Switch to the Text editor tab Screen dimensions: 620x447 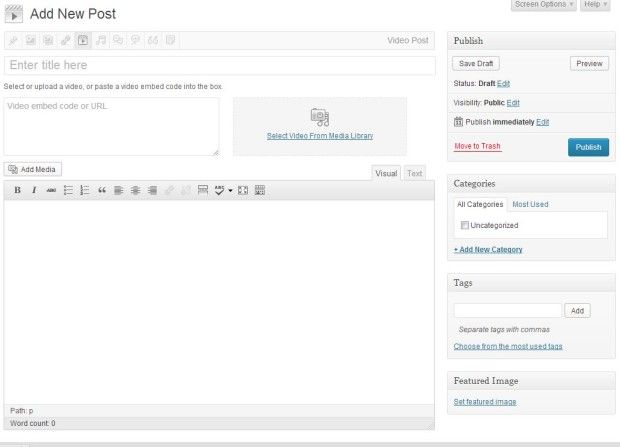pyautogui.click(x=414, y=173)
